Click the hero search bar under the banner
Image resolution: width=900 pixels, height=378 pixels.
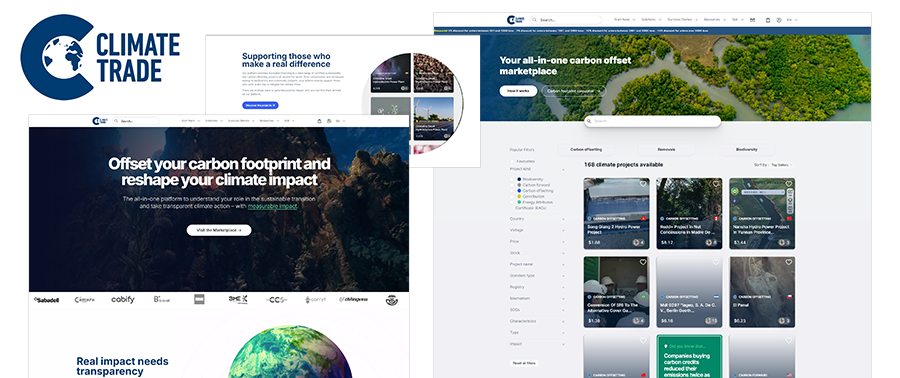(653, 121)
